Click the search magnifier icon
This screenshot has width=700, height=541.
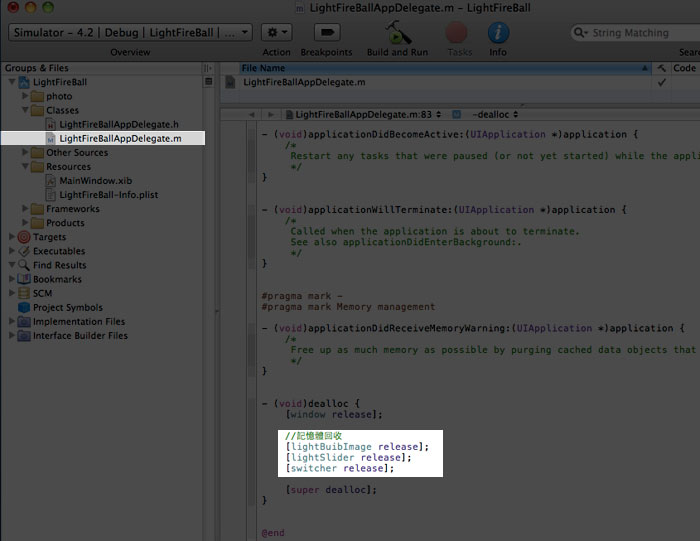579,33
